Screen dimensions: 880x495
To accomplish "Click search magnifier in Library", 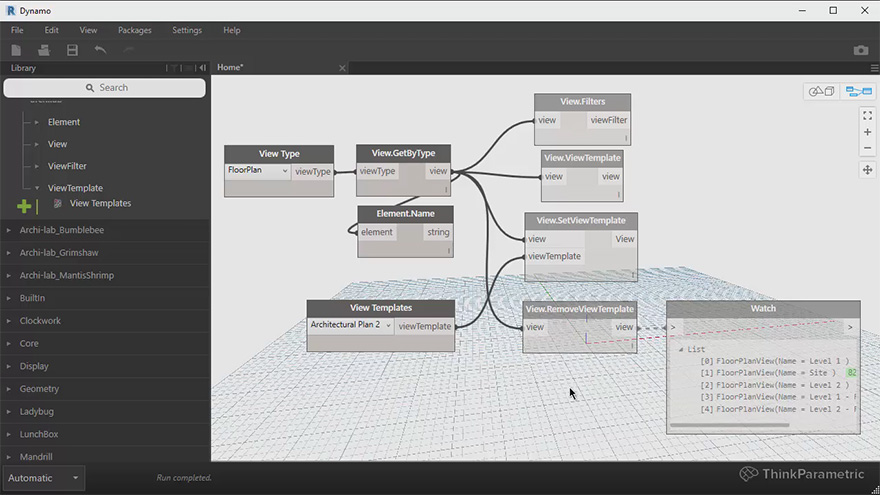I will pyautogui.click(x=90, y=88).
